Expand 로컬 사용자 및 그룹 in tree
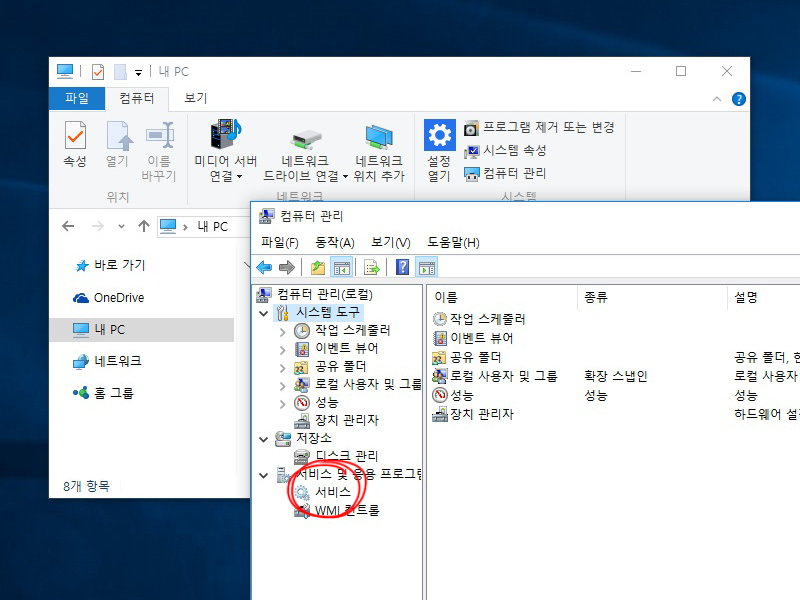The width and height of the screenshot is (800, 600). tap(283, 386)
